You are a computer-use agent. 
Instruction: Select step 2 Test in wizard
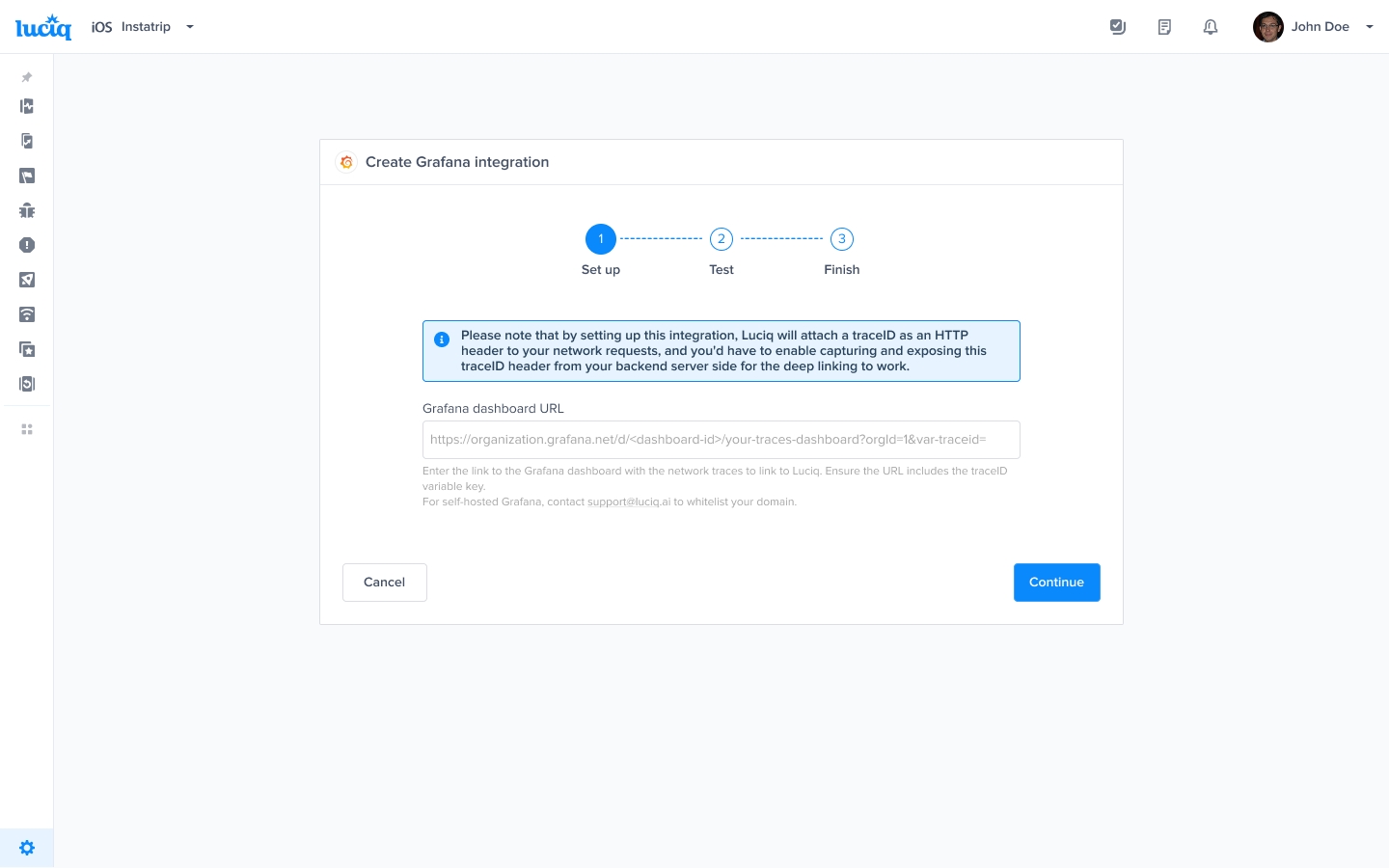tap(722, 239)
